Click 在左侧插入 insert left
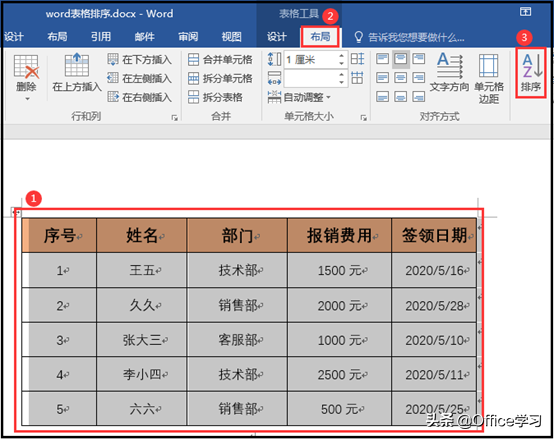This screenshot has width=554, height=440. click(140, 78)
